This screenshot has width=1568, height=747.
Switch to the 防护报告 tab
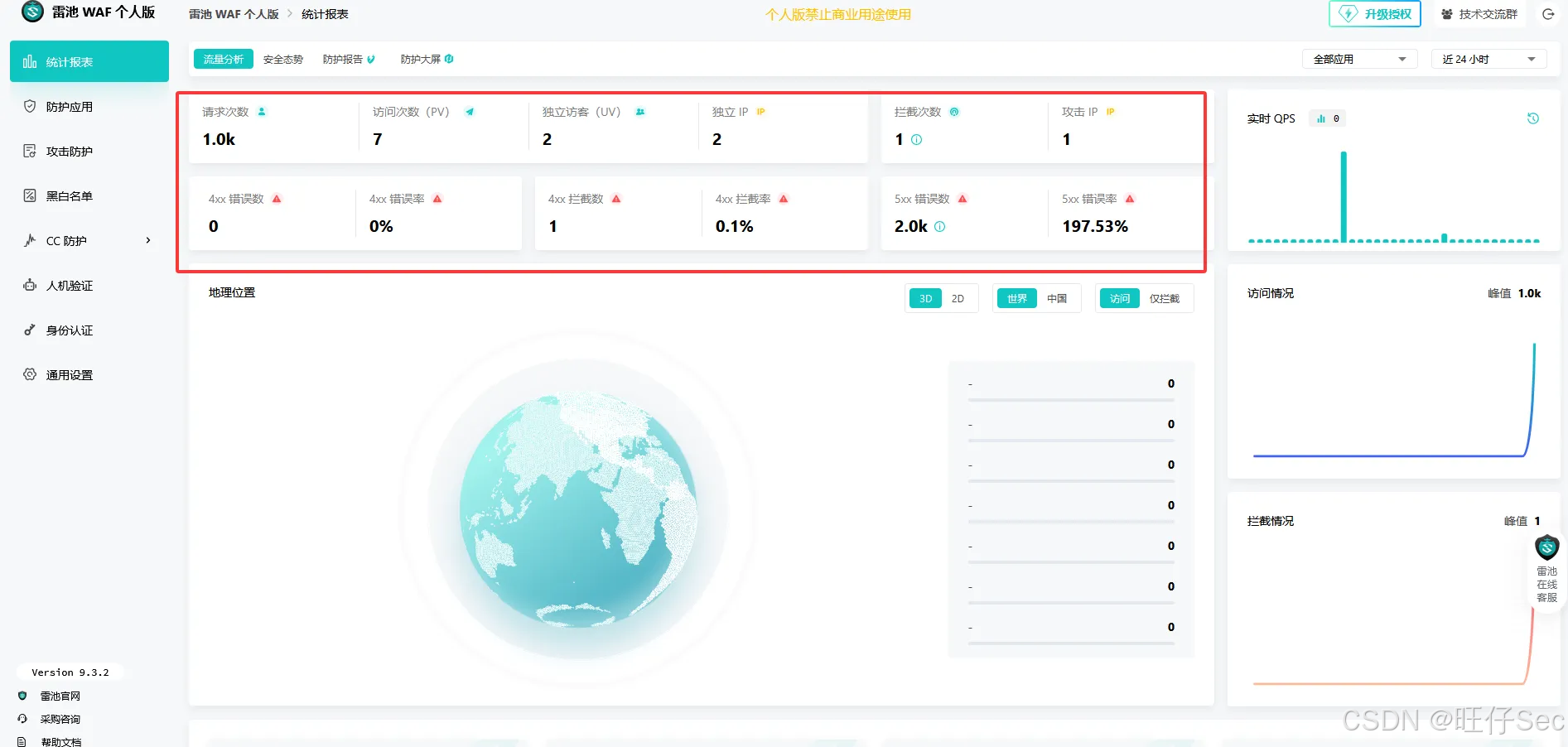tap(349, 59)
